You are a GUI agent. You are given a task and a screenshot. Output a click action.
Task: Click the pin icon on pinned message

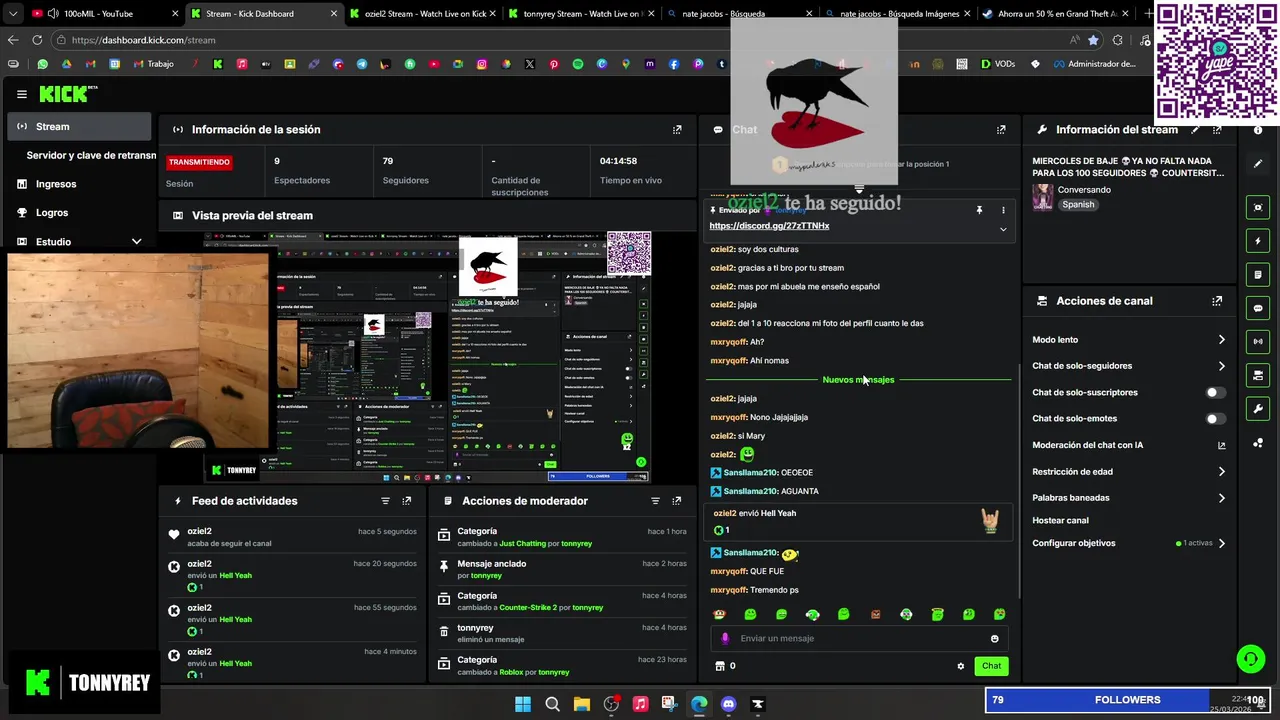(x=979, y=210)
